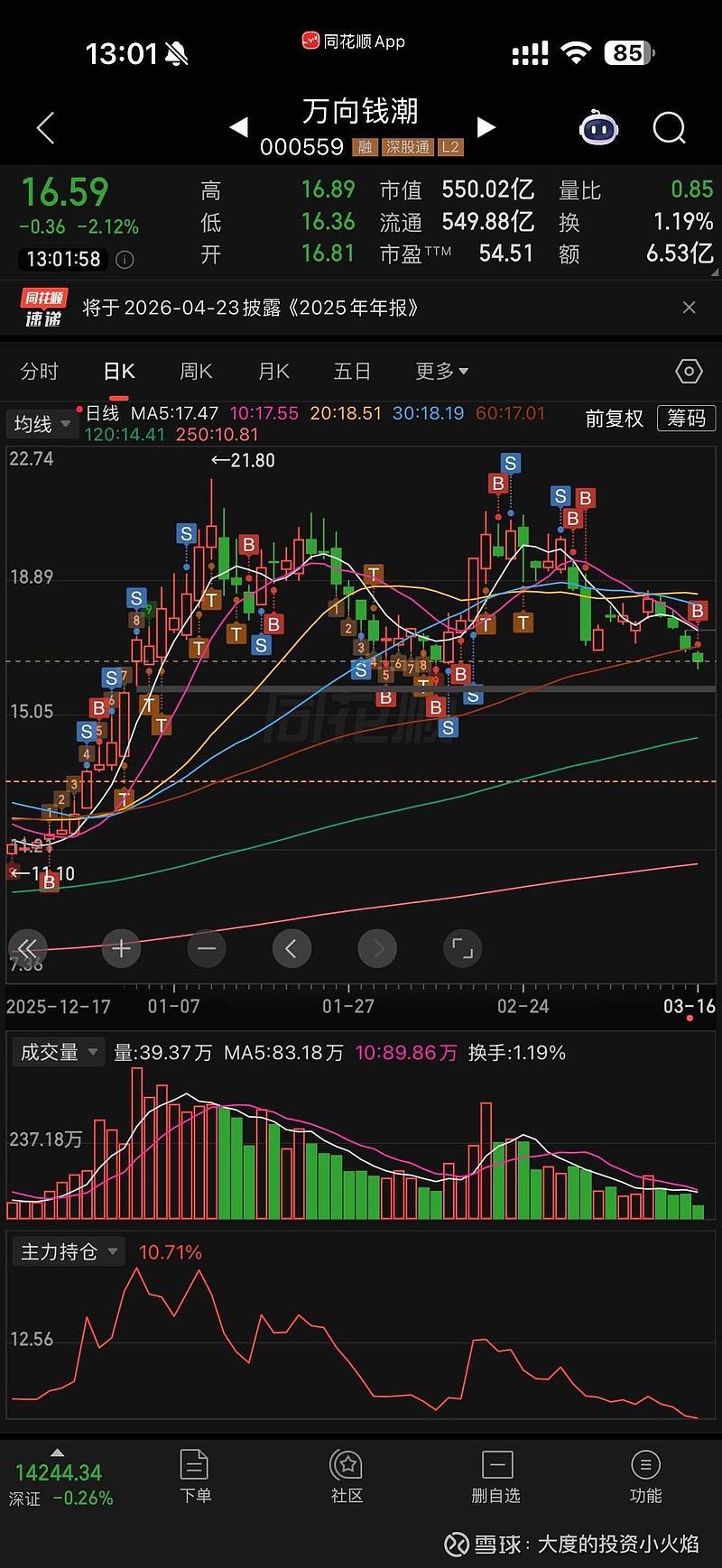Dismiss the 2025年年报 notice
This screenshot has width=722, height=1568.
pyautogui.click(x=689, y=308)
